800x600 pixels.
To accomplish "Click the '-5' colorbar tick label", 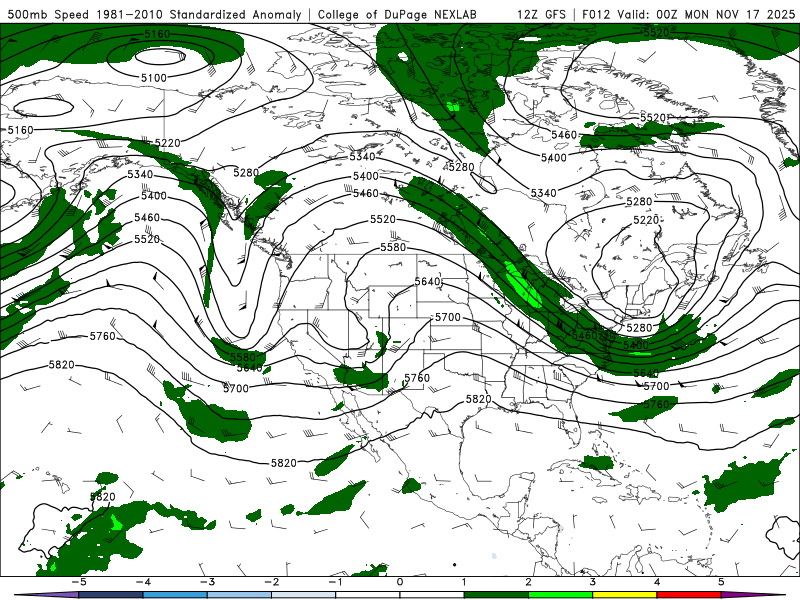I will point(79,582).
